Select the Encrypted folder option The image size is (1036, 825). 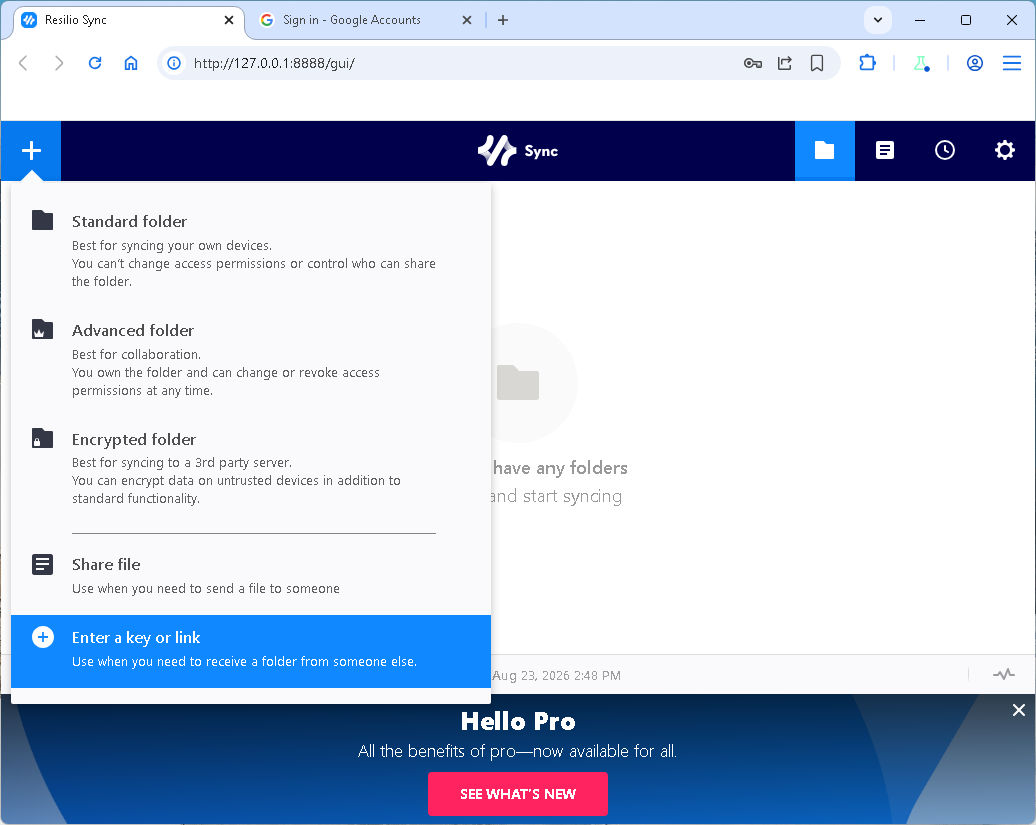pyautogui.click(x=251, y=468)
